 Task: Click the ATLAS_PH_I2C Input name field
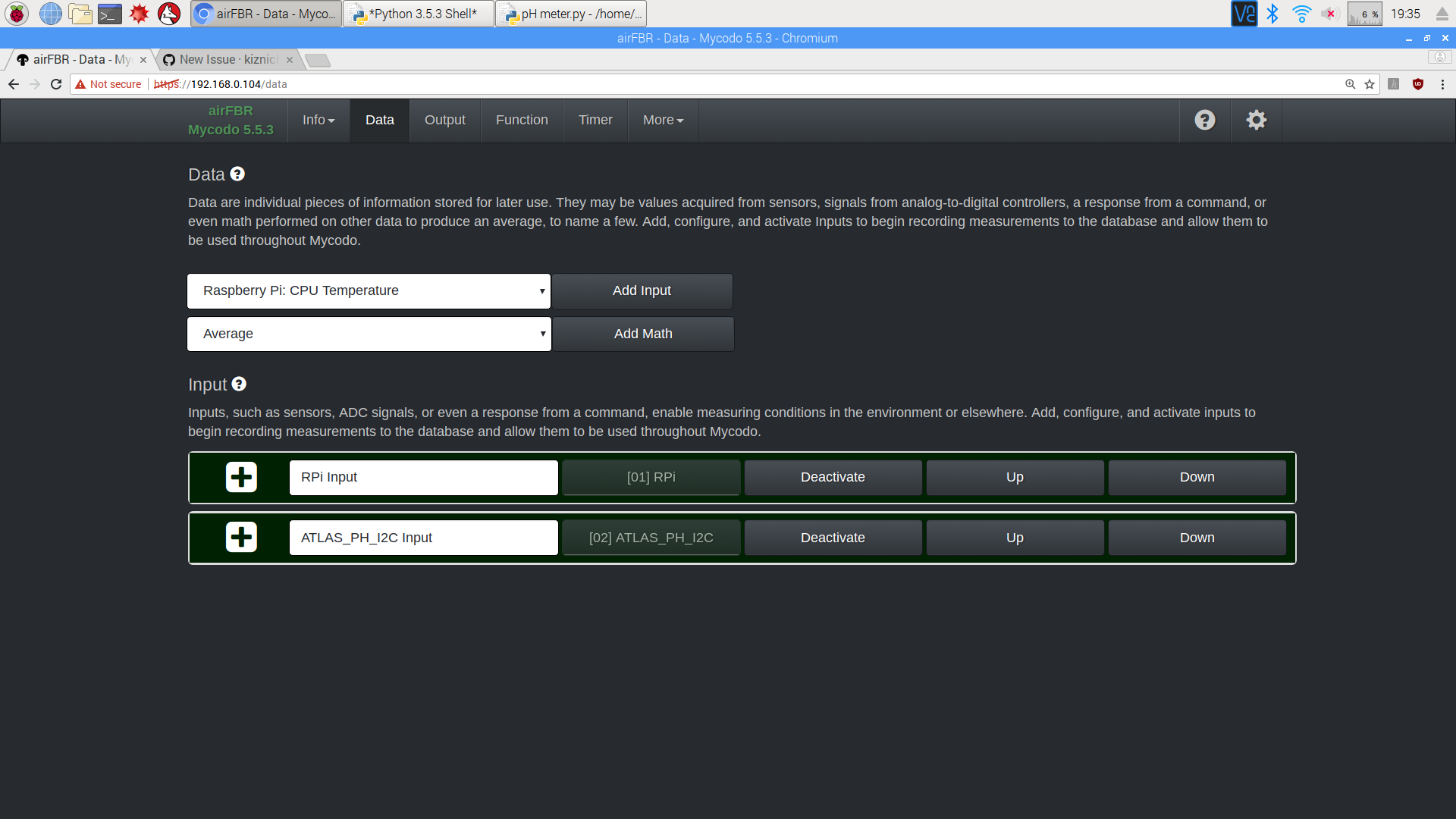[424, 538]
